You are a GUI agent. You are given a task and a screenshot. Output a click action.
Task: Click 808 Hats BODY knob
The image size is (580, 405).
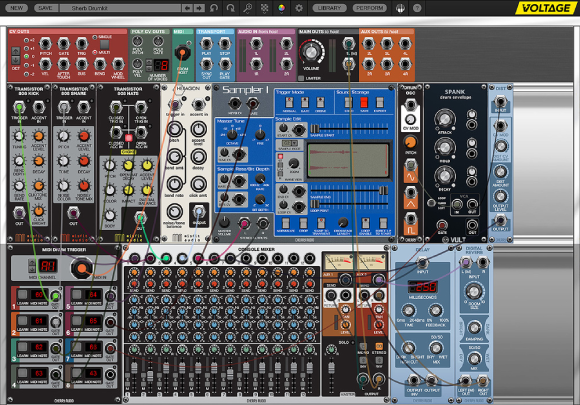coord(110,215)
